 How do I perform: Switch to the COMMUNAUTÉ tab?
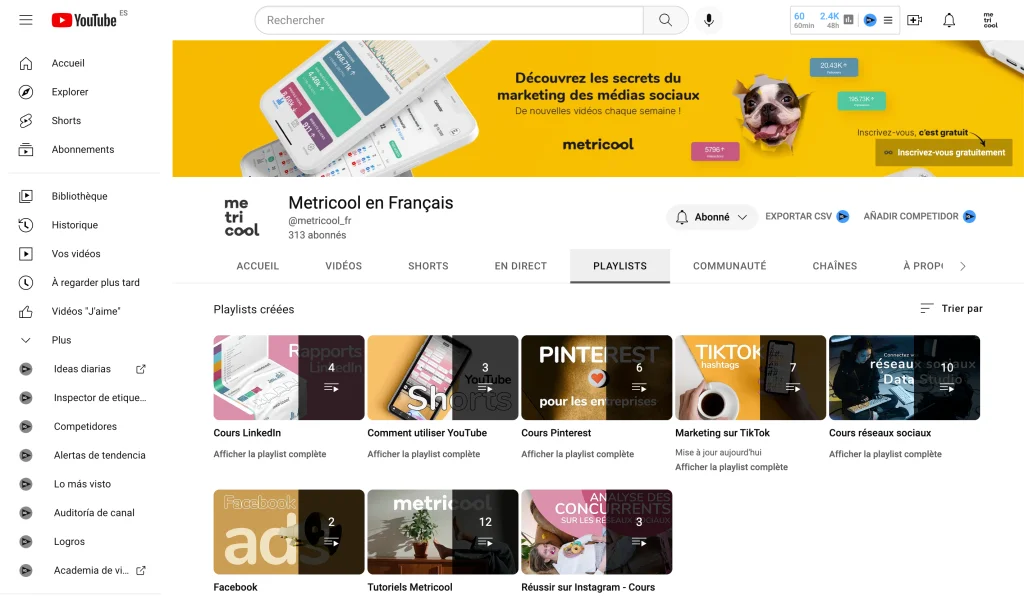click(729, 266)
